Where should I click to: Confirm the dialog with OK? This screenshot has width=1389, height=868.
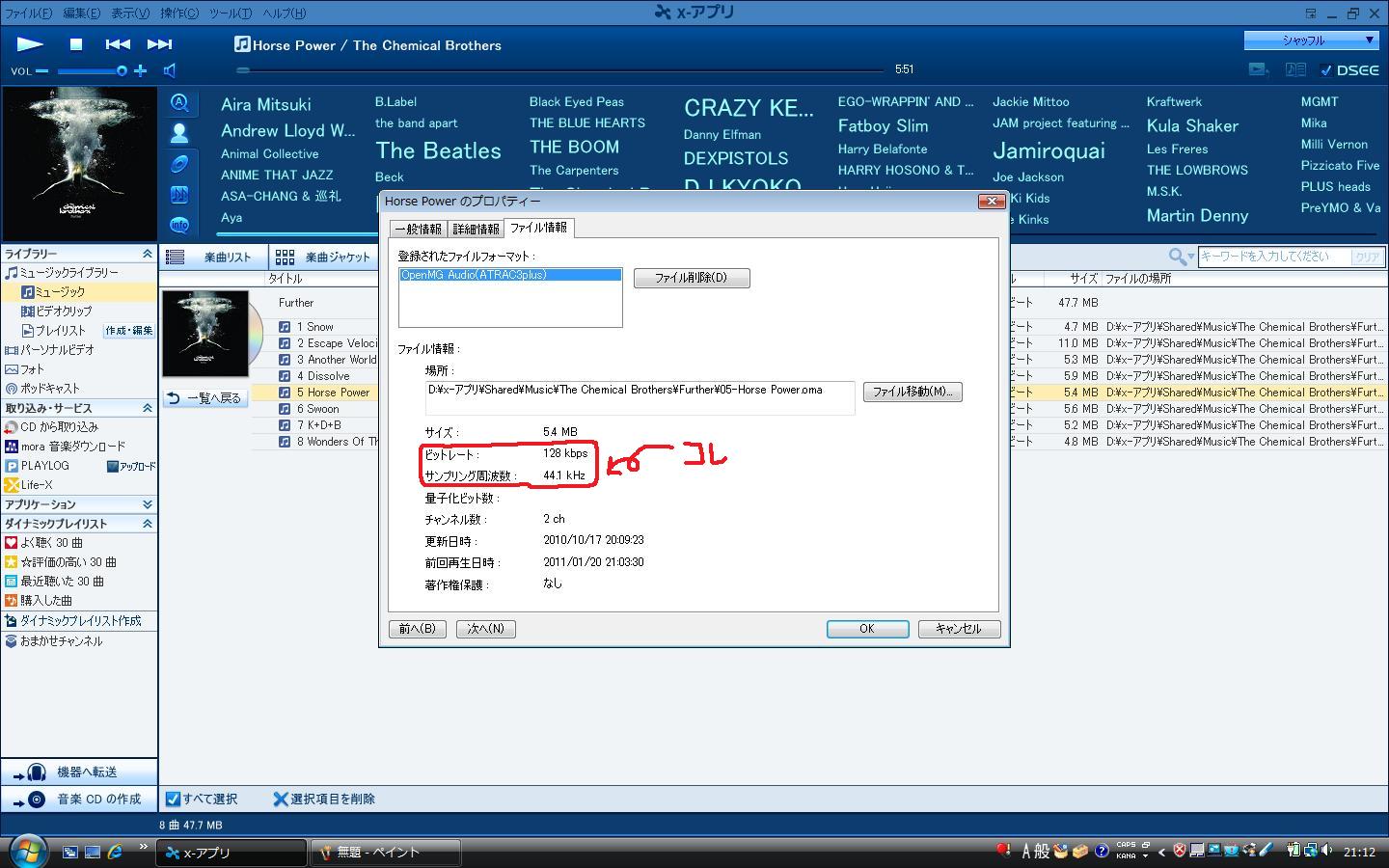coord(867,629)
